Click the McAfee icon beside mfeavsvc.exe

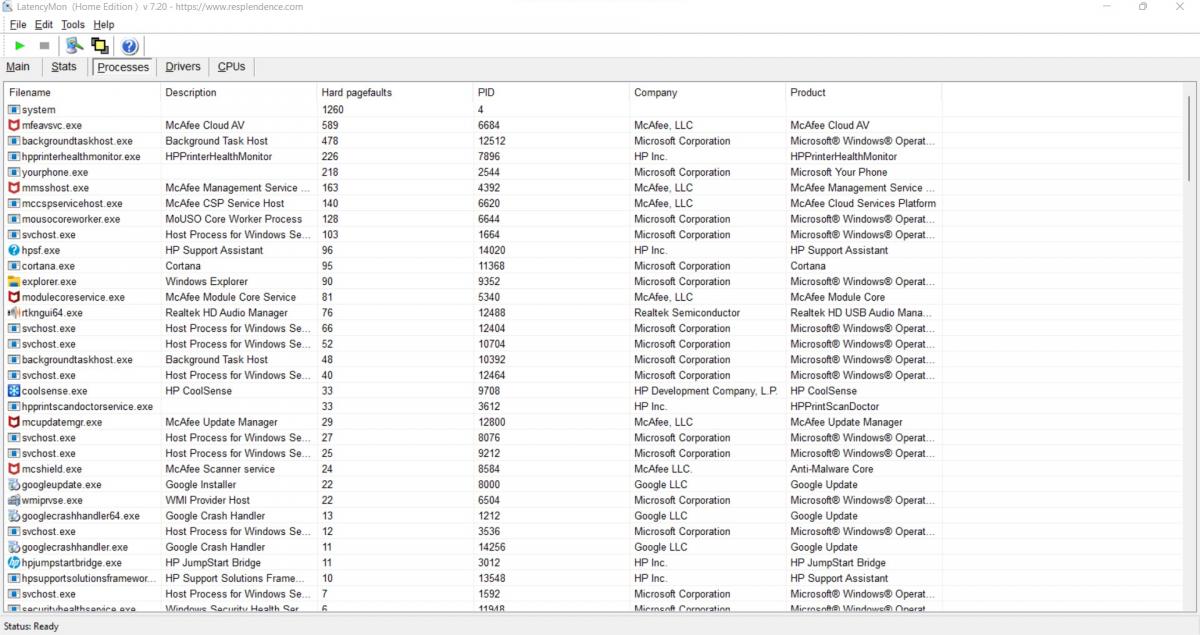pos(14,126)
